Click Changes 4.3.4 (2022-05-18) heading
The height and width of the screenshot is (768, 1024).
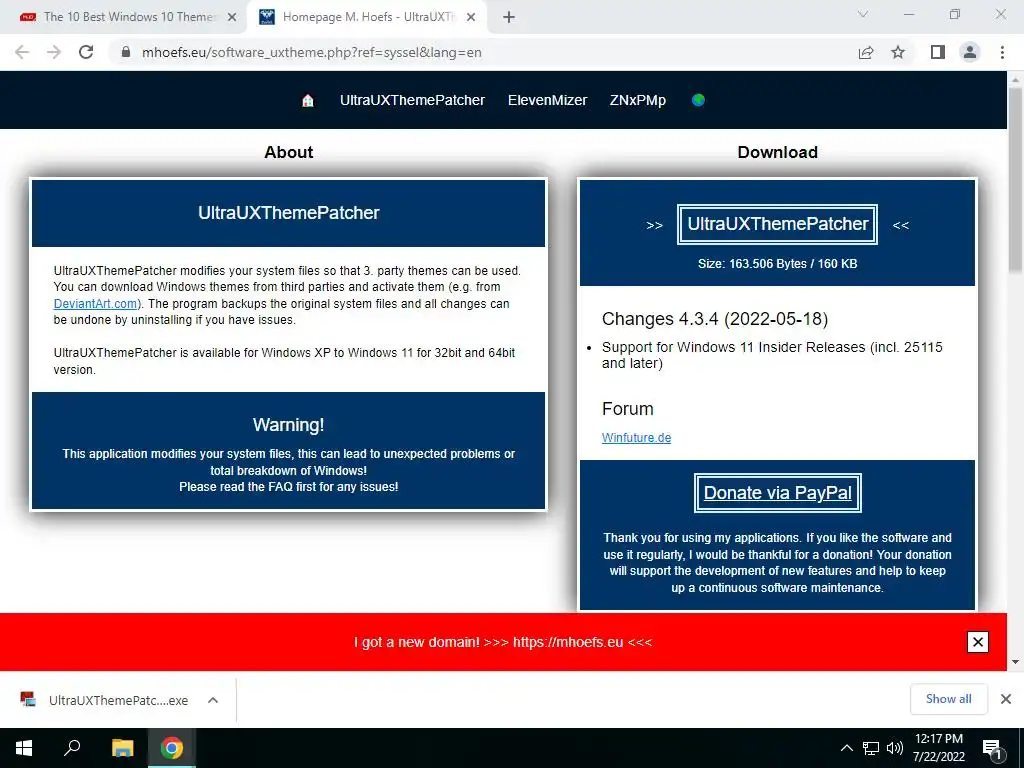(714, 319)
